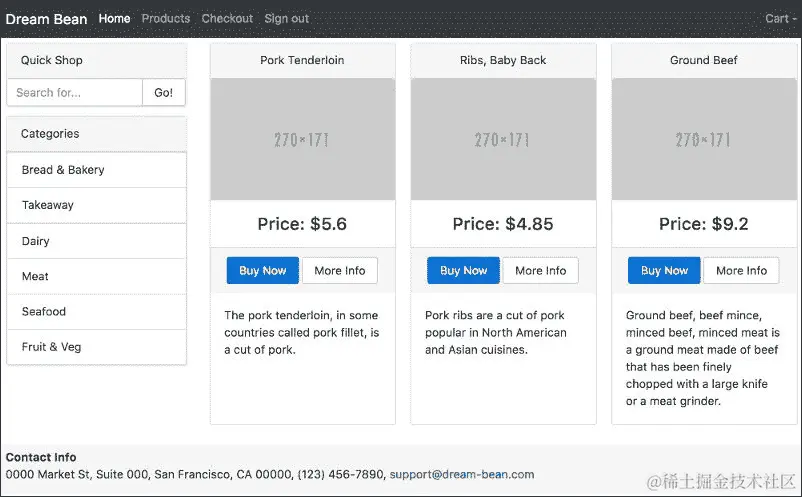Select the Takeaway category
Viewport: 802px width, 497px height.
[97, 205]
